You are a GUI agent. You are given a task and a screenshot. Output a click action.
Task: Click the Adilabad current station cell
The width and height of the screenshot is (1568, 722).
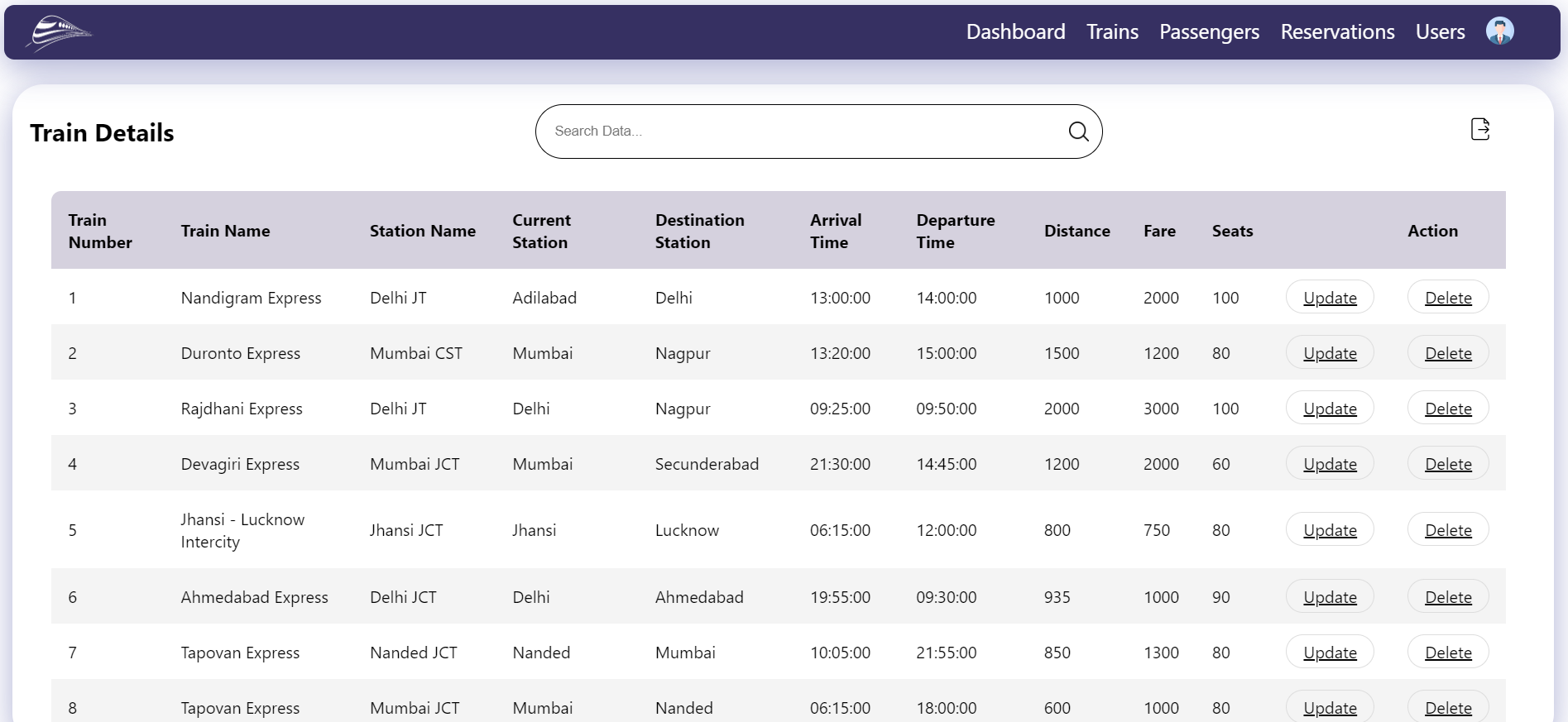[x=544, y=298]
